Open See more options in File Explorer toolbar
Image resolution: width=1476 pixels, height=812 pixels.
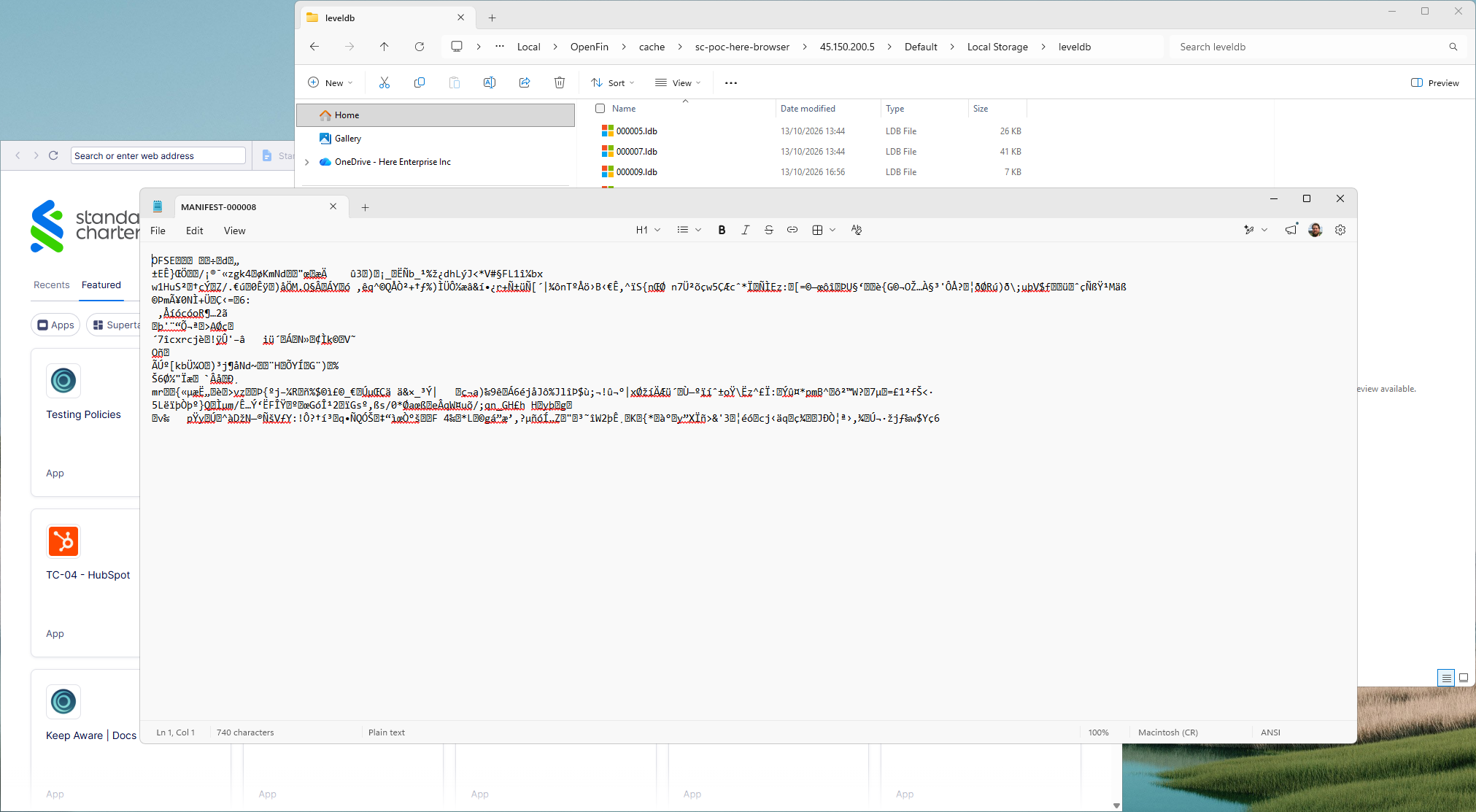click(731, 82)
